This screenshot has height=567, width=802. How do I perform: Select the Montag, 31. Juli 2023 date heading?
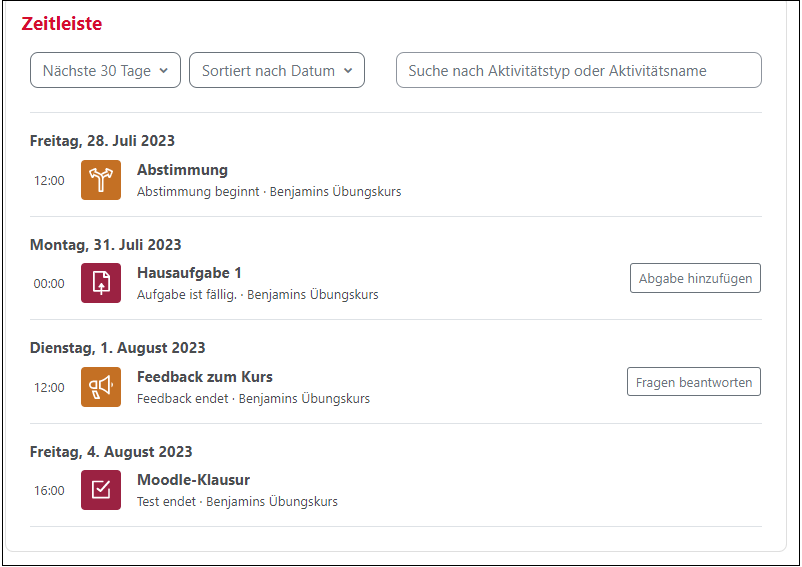point(106,245)
